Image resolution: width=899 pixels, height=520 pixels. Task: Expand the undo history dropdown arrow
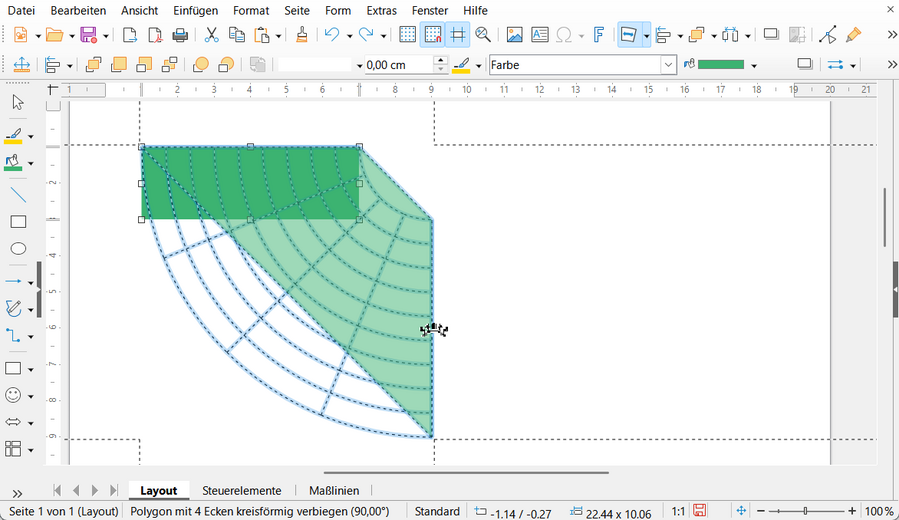[348, 36]
